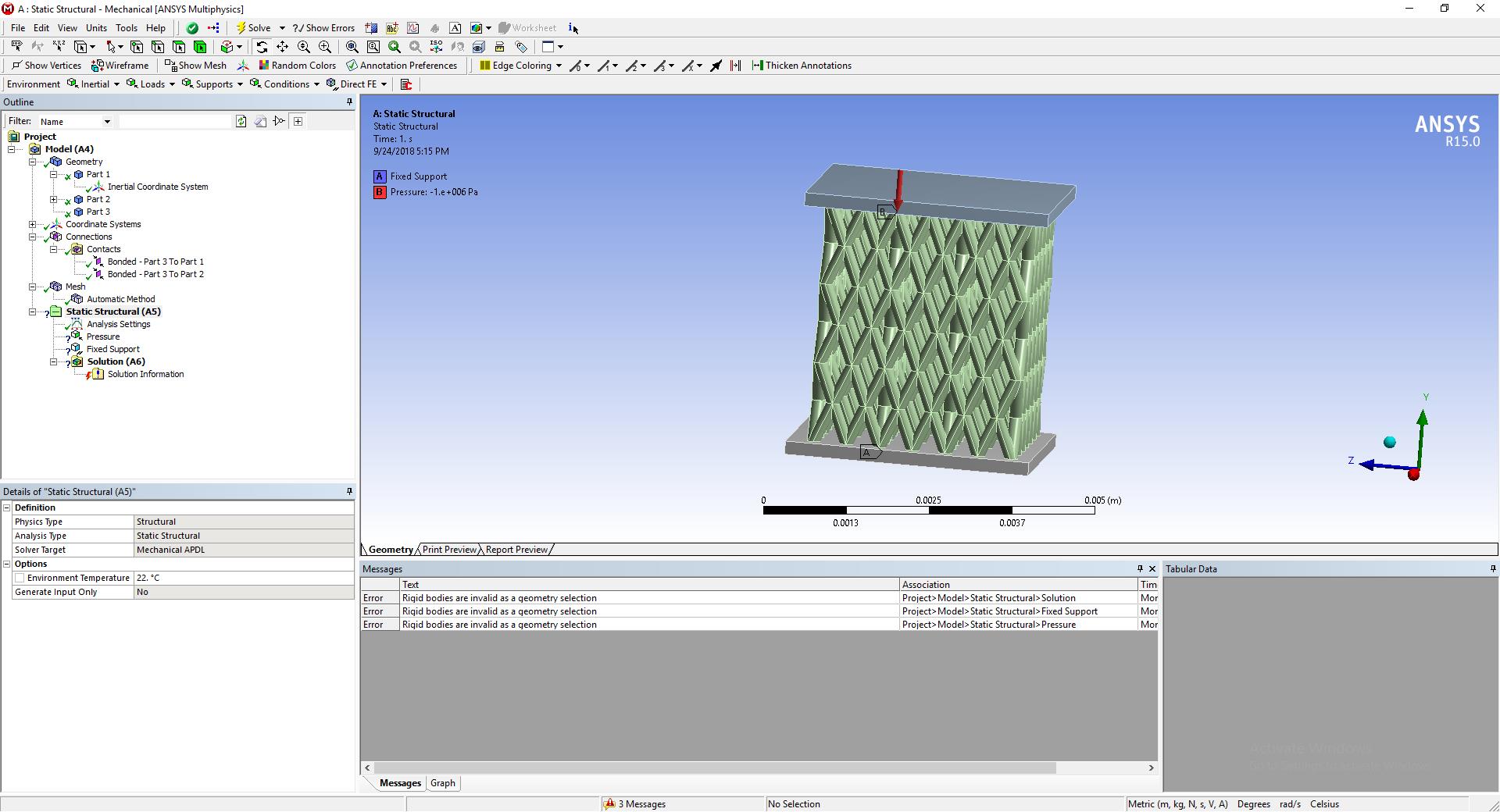The image size is (1500, 812).
Task: Collapse the Definition section in Details
Action: click(x=6, y=507)
